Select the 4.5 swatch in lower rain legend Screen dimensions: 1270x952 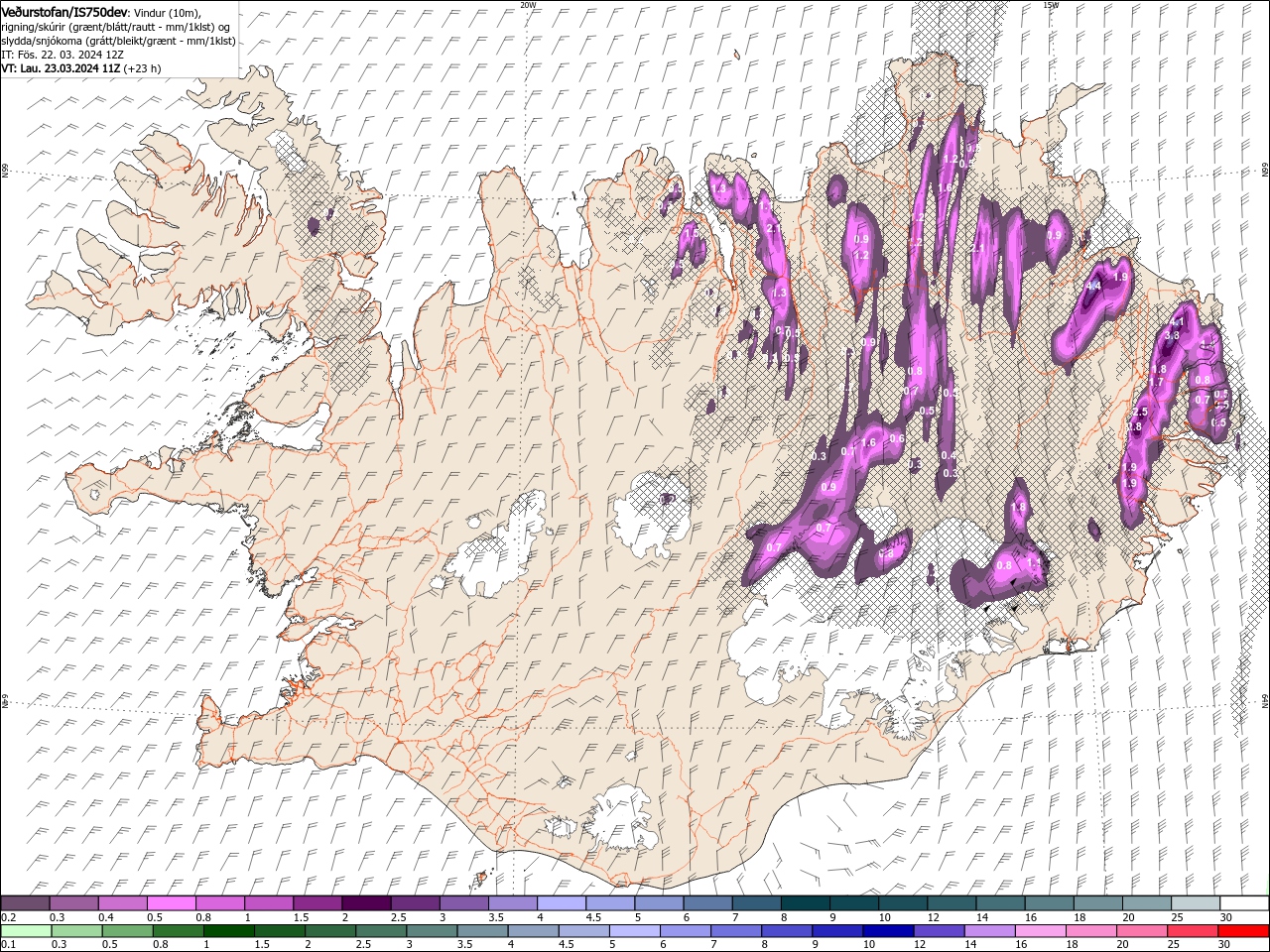[582, 930]
